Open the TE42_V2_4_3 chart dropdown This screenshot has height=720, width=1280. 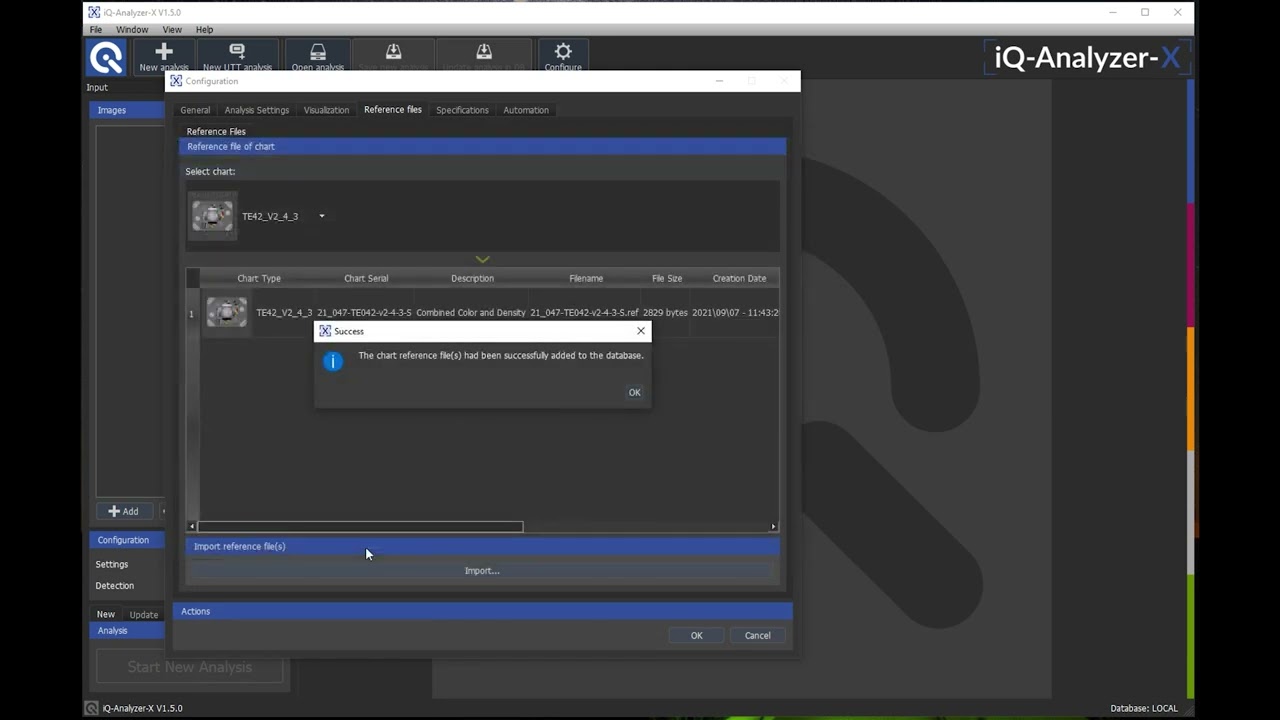coord(321,216)
